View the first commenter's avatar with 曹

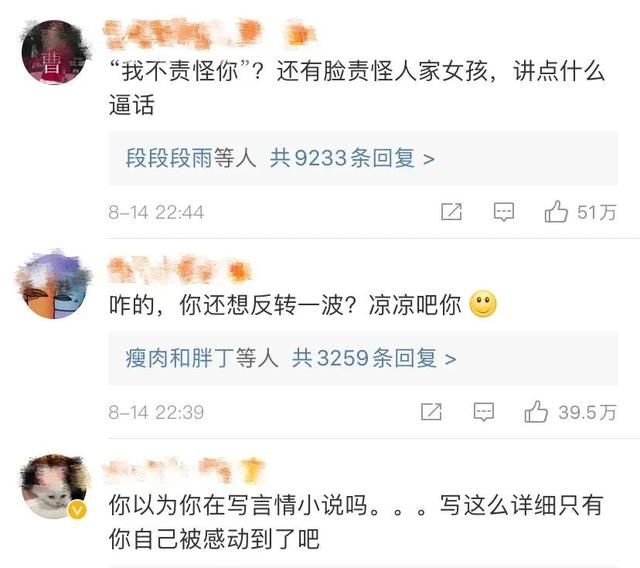tap(55, 52)
